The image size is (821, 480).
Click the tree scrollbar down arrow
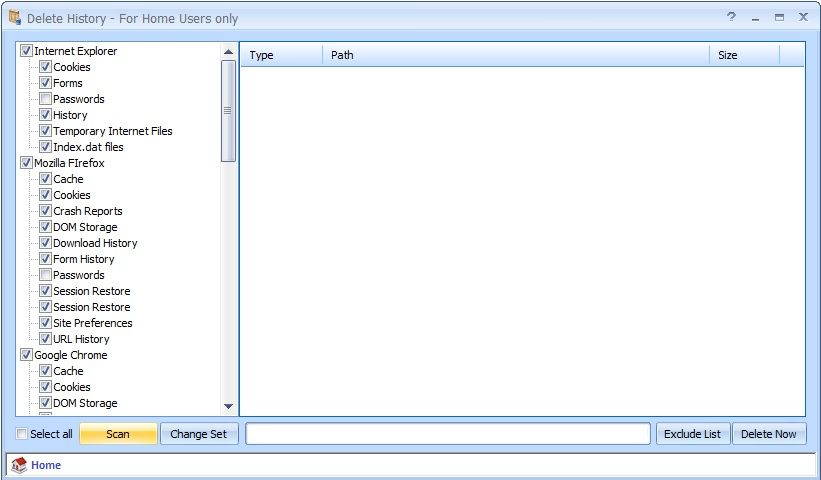[228, 406]
